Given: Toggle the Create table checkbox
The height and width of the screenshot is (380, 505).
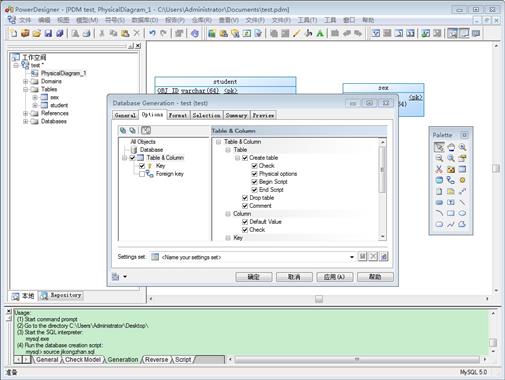Looking at the screenshot, I should coord(245,158).
